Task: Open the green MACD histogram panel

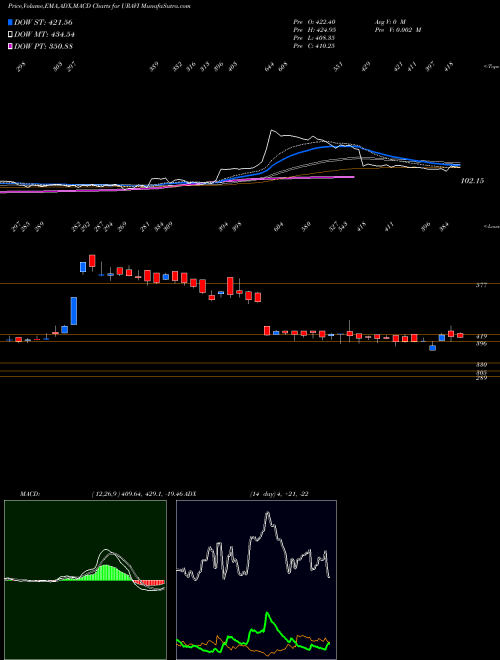Action: (85, 580)
